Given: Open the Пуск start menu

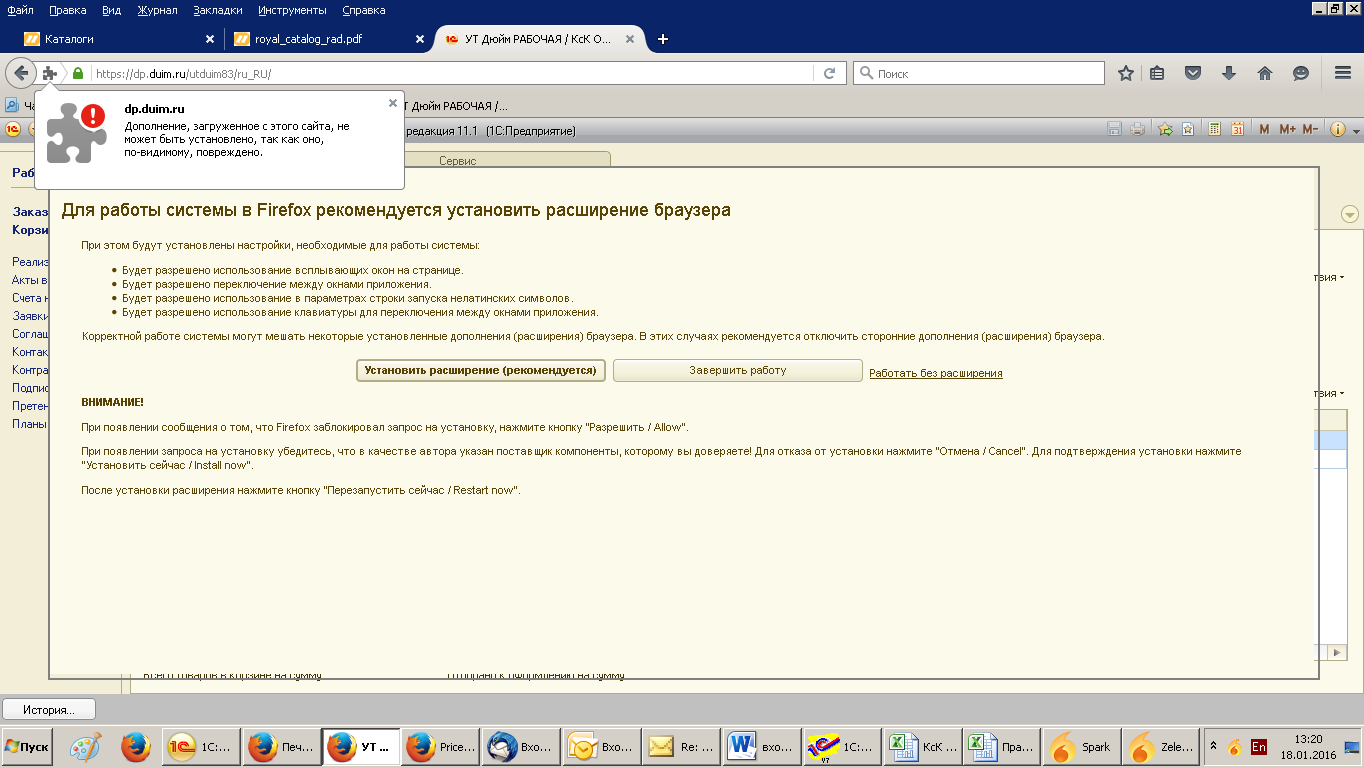Looking at the screenshot, I should [x=27, y=746].
